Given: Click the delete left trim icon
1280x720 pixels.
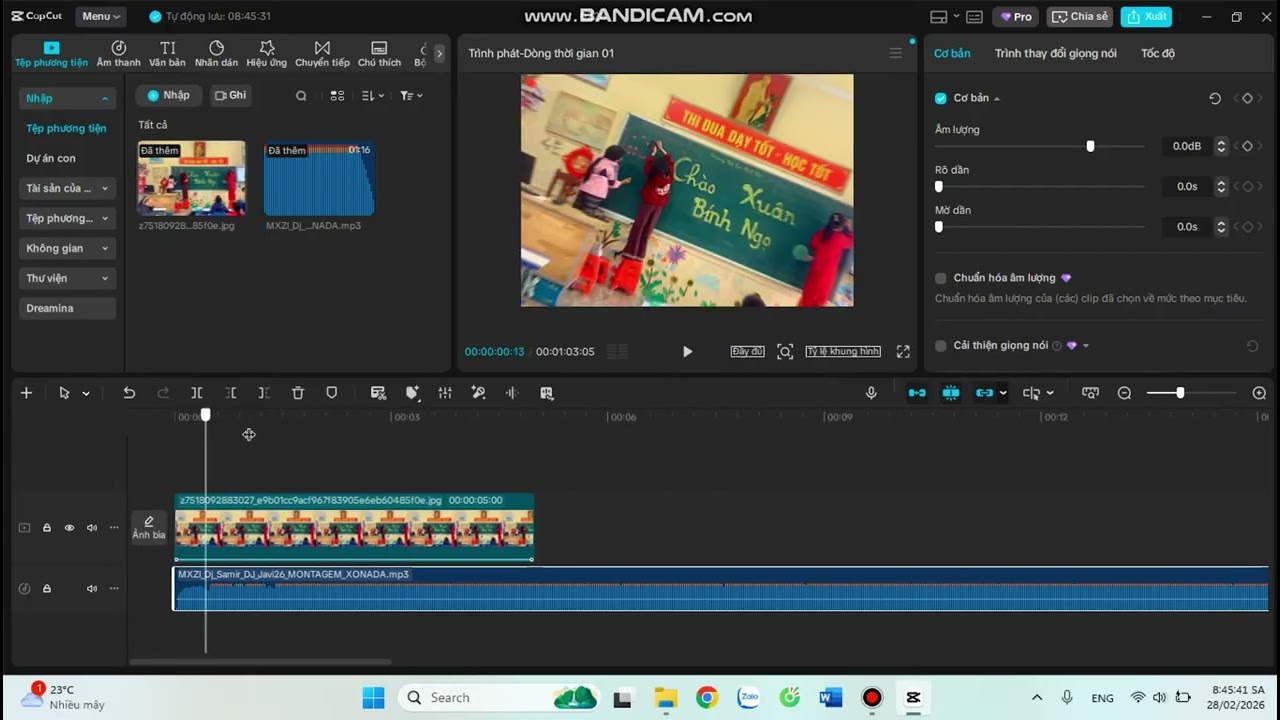Looking at the screenshot, I should tap(231, 393).
